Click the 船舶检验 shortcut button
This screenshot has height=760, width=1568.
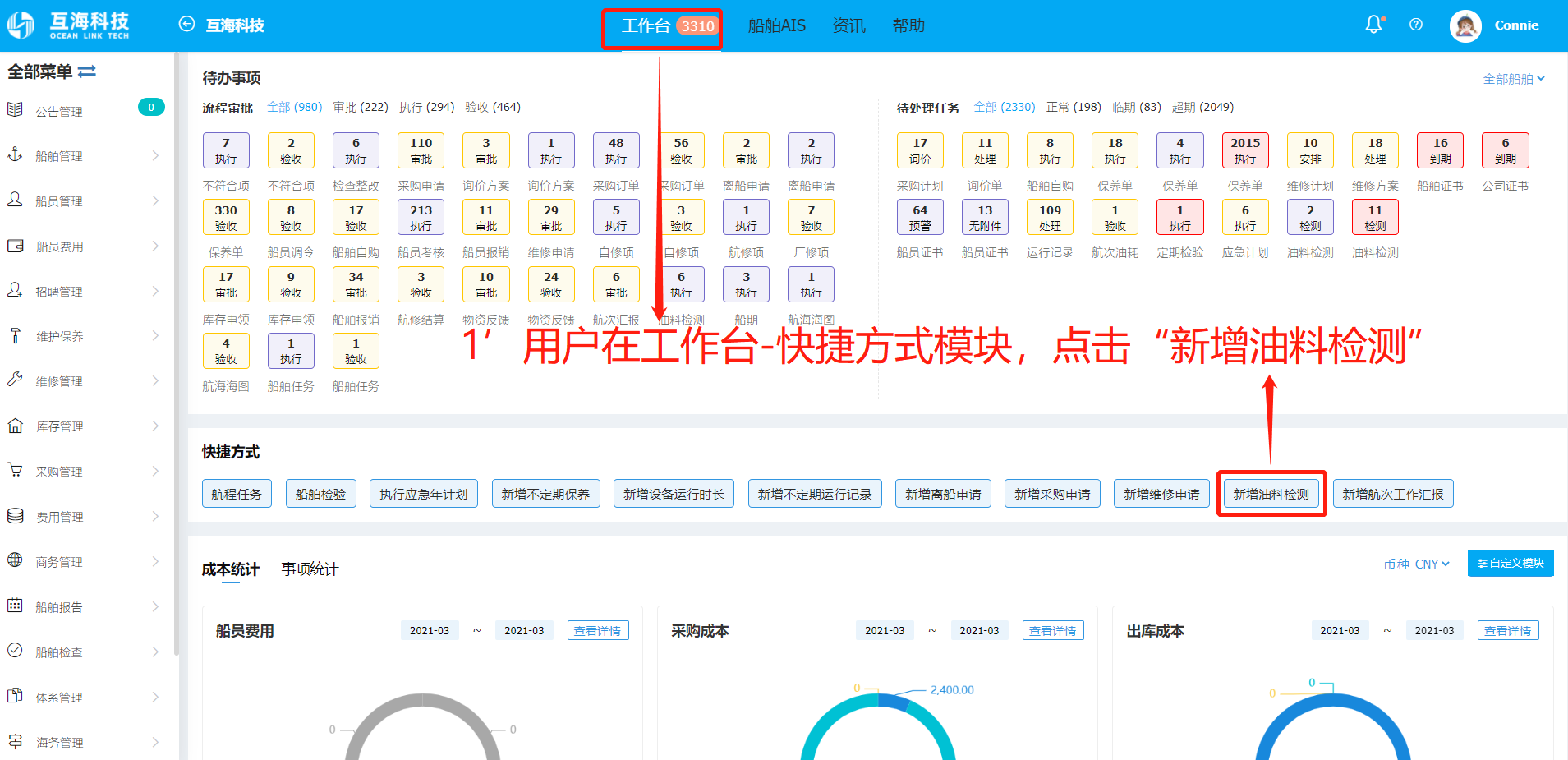(320, 494)
